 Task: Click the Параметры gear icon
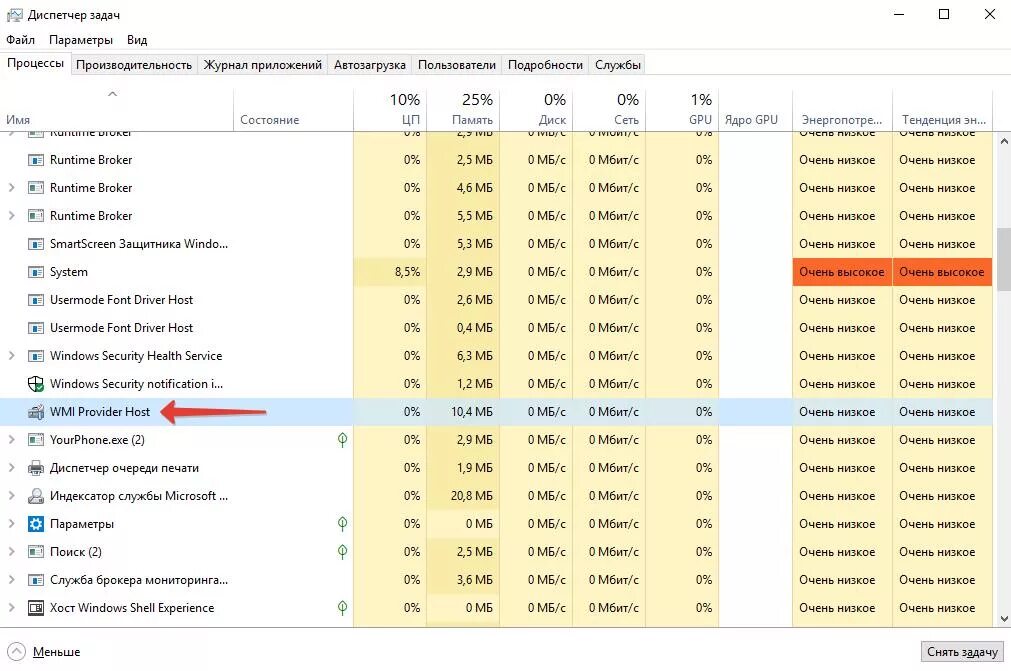pyautogui.click(x=36, y=524)
